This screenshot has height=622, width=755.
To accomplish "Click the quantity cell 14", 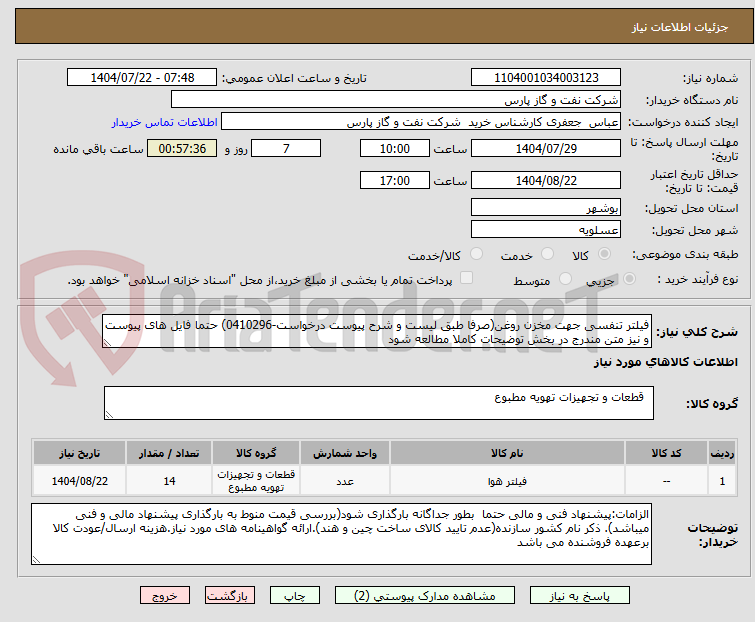I will pos(169,481).
